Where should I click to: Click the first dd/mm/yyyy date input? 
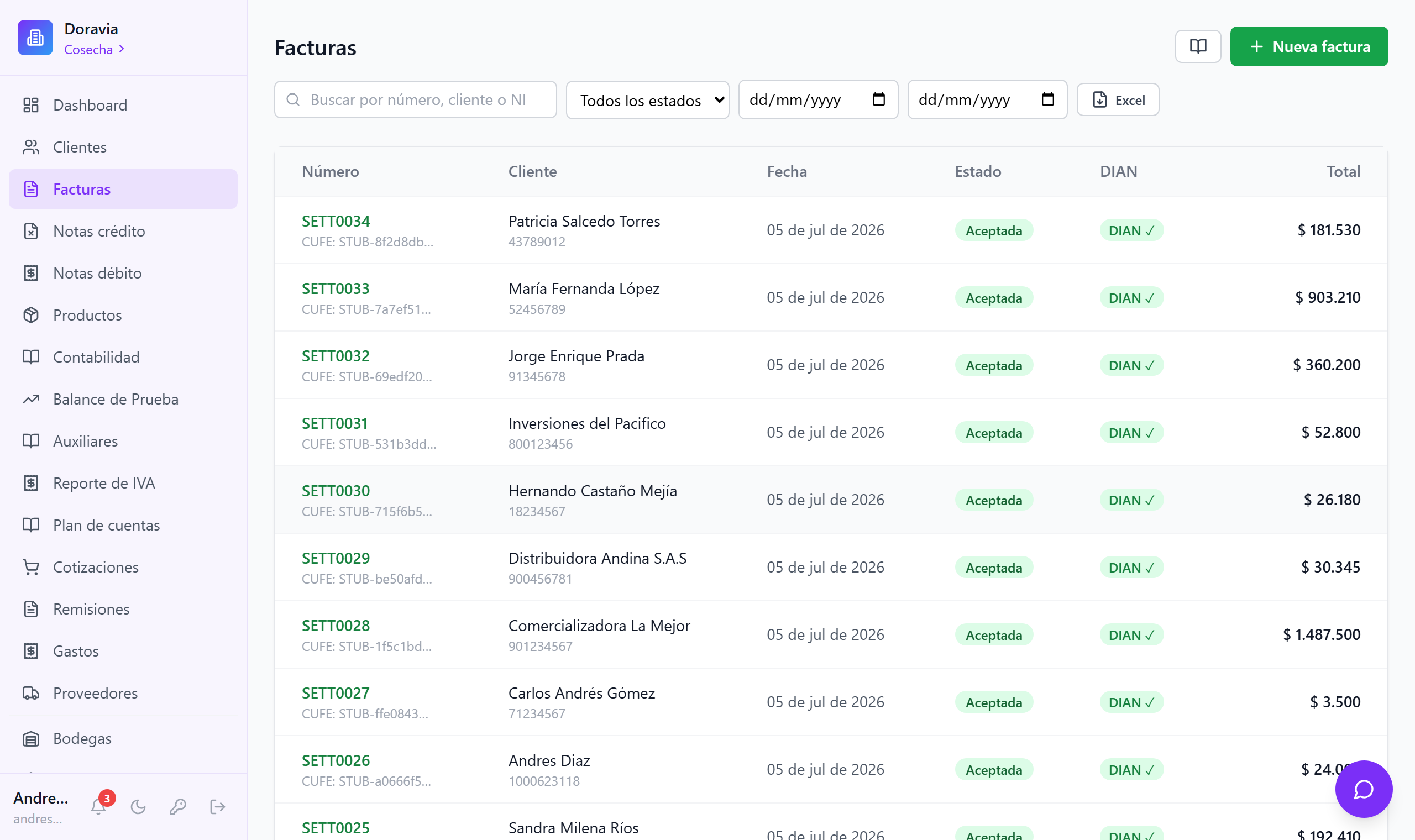pyautogui.click(x=819, y=99)
